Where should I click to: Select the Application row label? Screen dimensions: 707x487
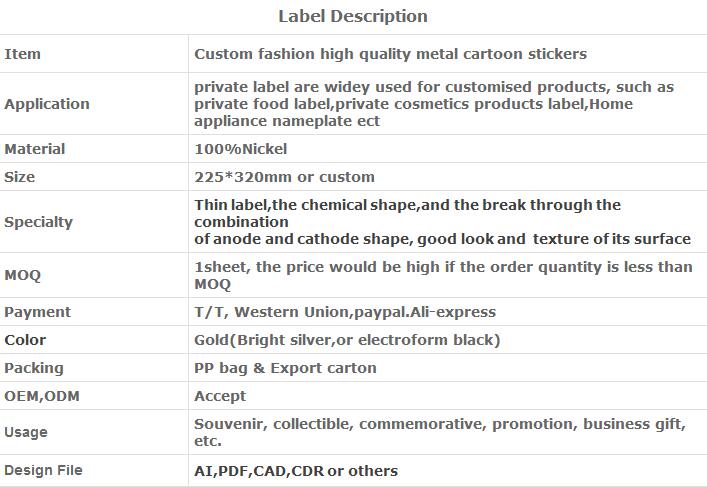point(47,104)
